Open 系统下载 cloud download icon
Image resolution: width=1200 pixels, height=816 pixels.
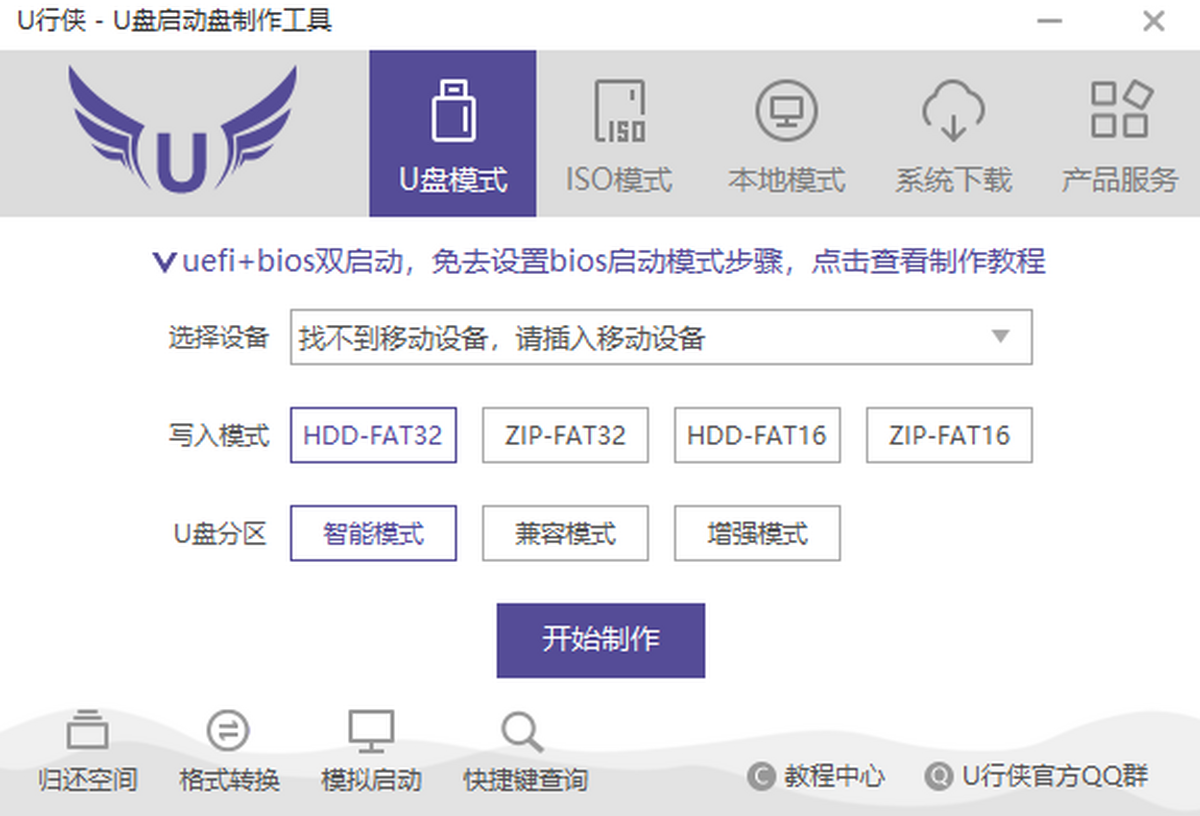point(952,110)
